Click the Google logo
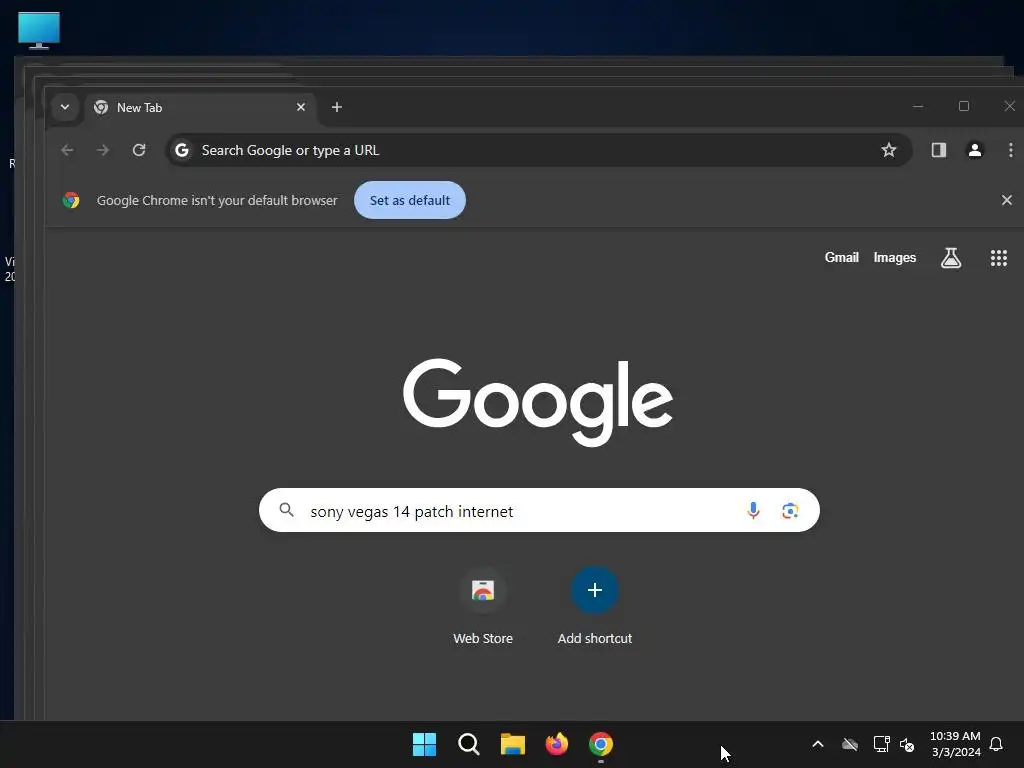This screenshot has height=768, width=1024. [x=537, y=401]
